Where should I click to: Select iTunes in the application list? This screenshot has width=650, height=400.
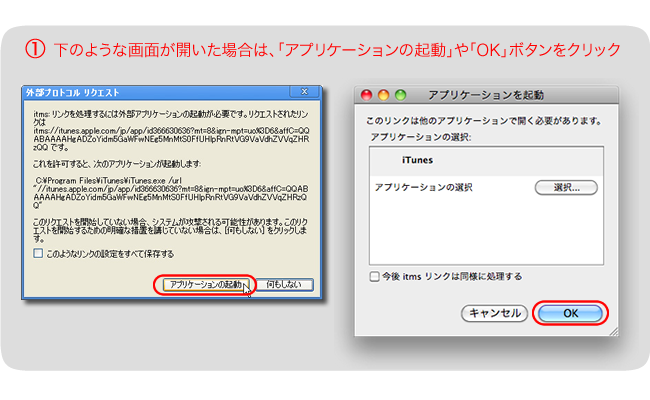(418, 159)
